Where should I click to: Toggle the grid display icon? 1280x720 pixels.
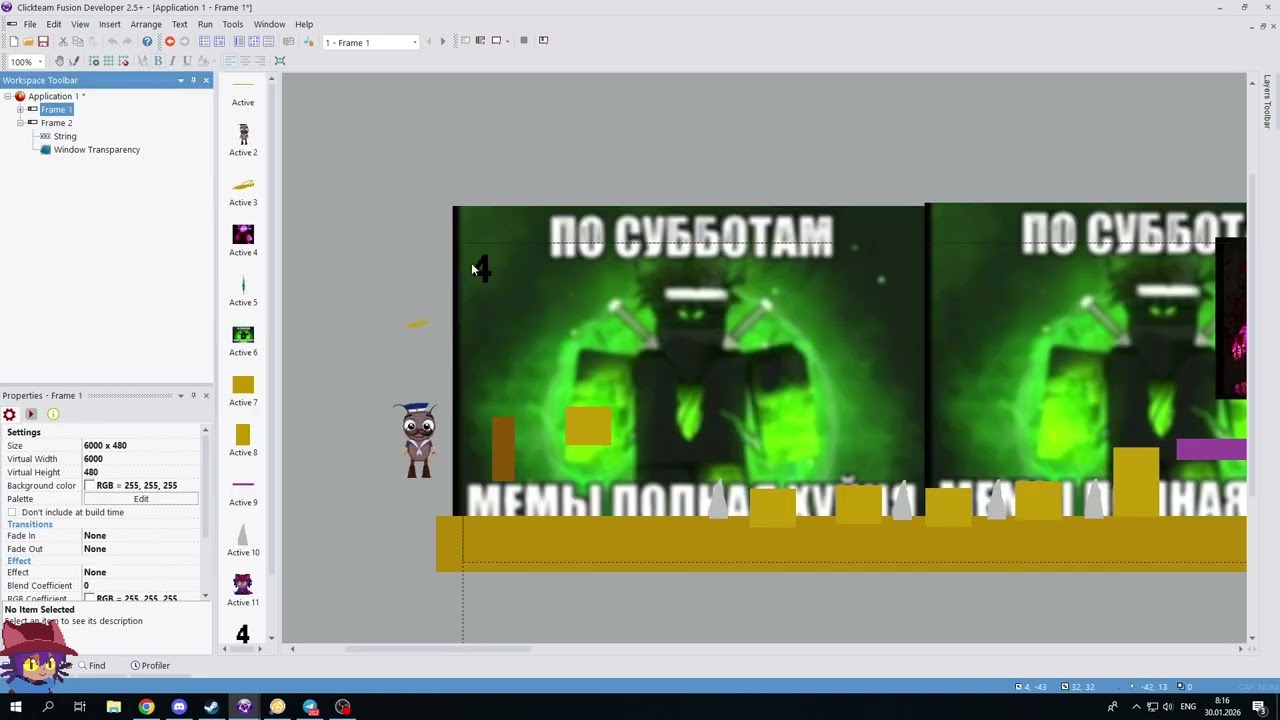tap(108, 61)
